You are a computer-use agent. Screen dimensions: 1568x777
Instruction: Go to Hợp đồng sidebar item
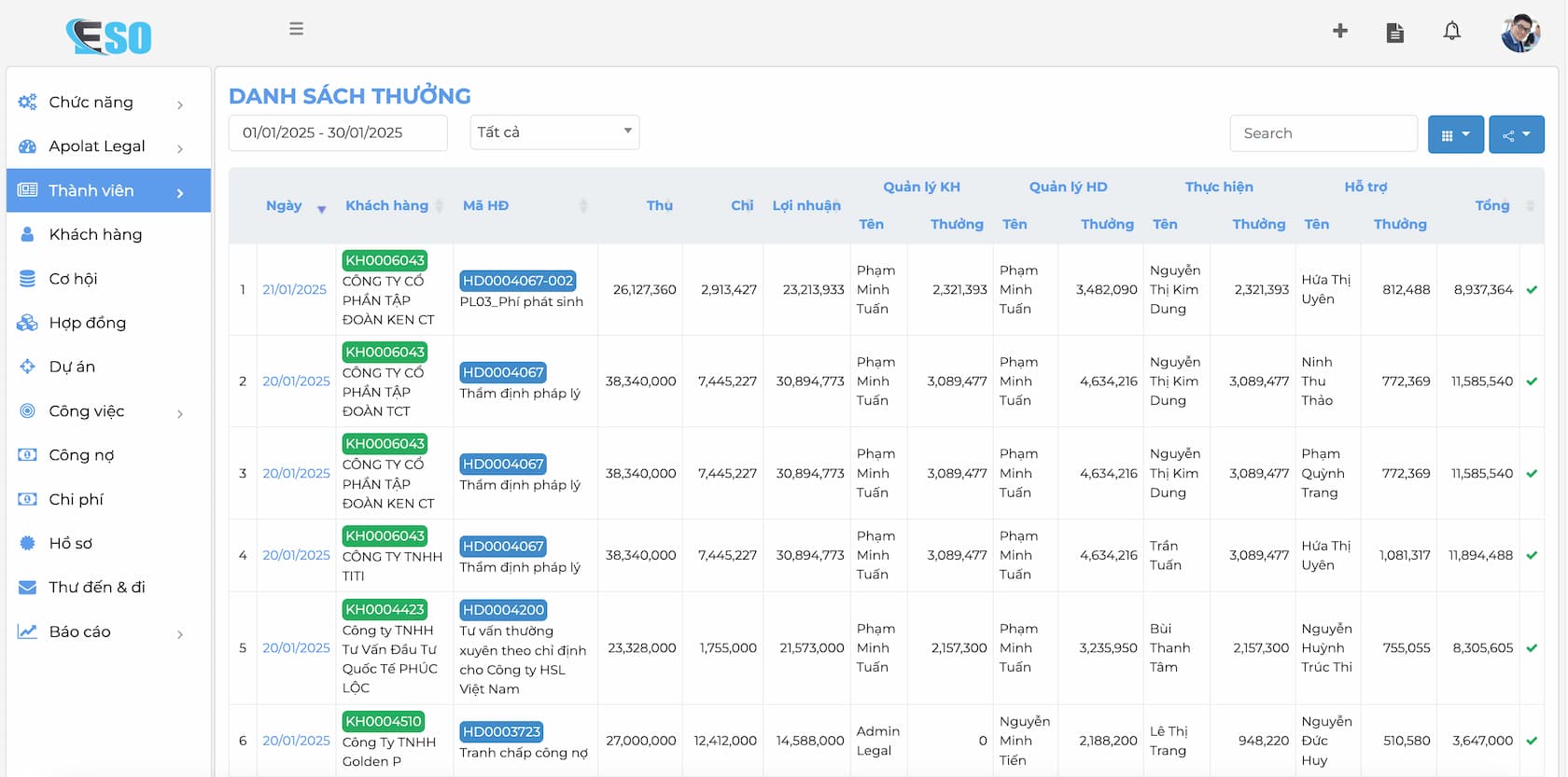pyautogui.click(x=87, y=323)
